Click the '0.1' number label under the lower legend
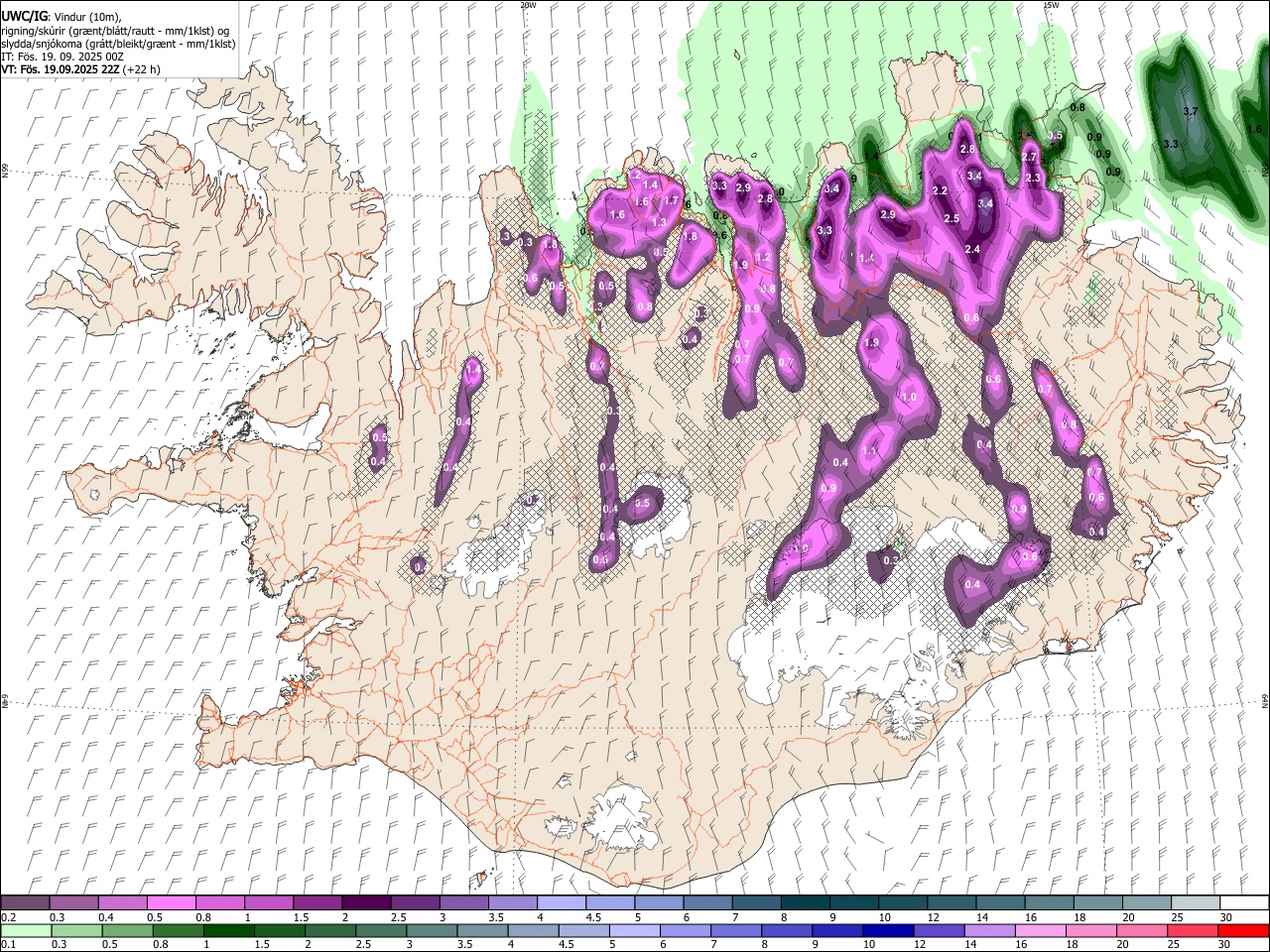 click(9, 944)
